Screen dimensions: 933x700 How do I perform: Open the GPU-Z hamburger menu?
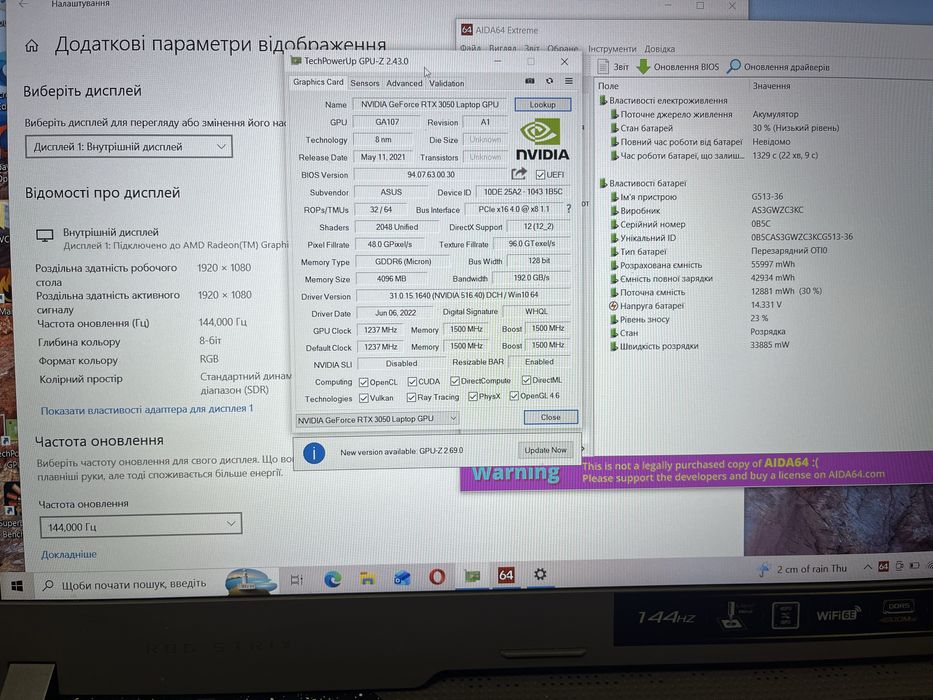tap(569, 81)
